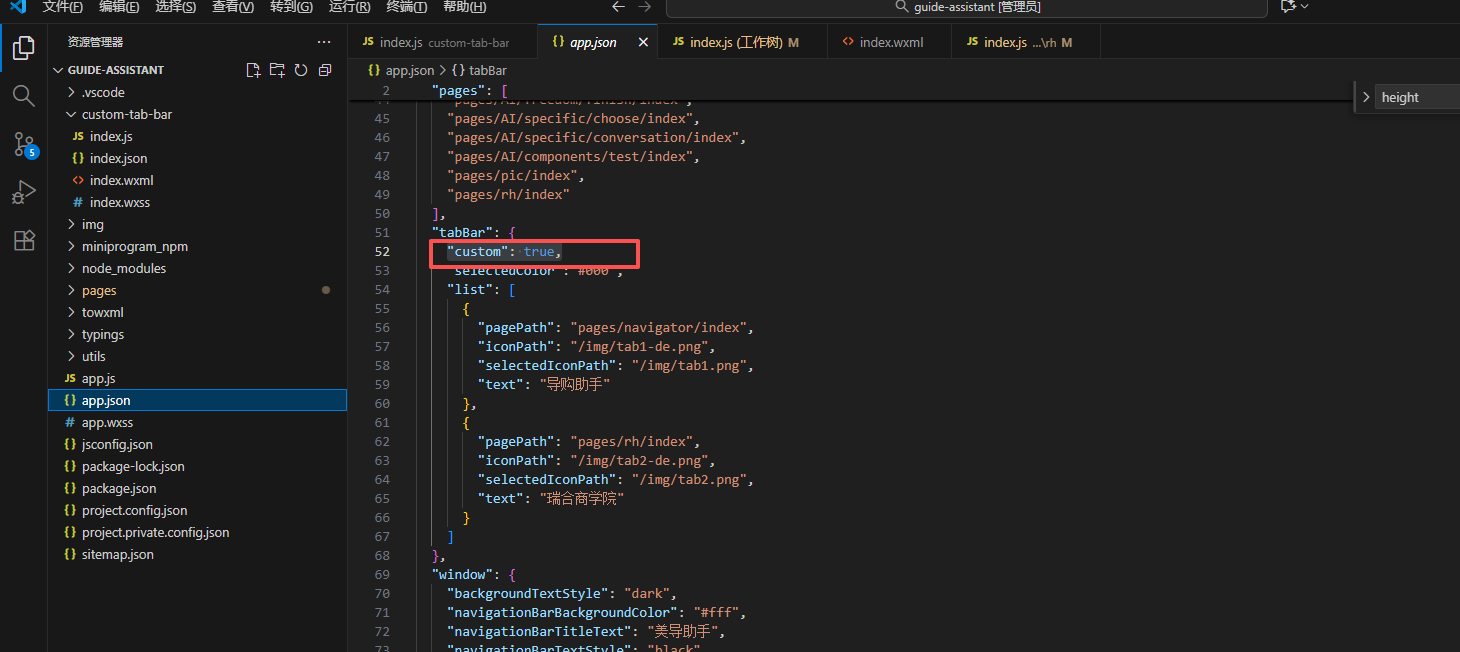Click the guide-assistant command center search box

967,7
